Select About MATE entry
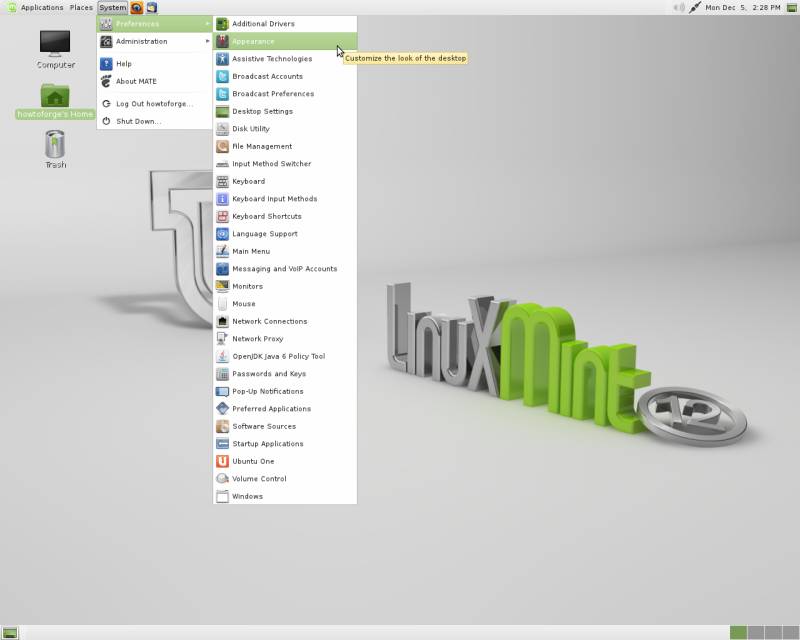The width and height of the screenshot is (800, 640). (x=155, y=81)
